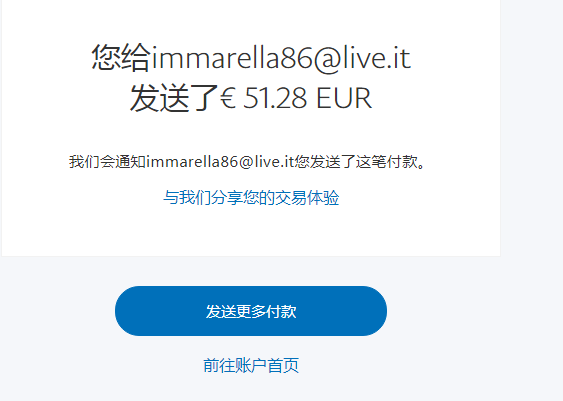Select the immarella86@live.it address in the headline

point(281,57)
